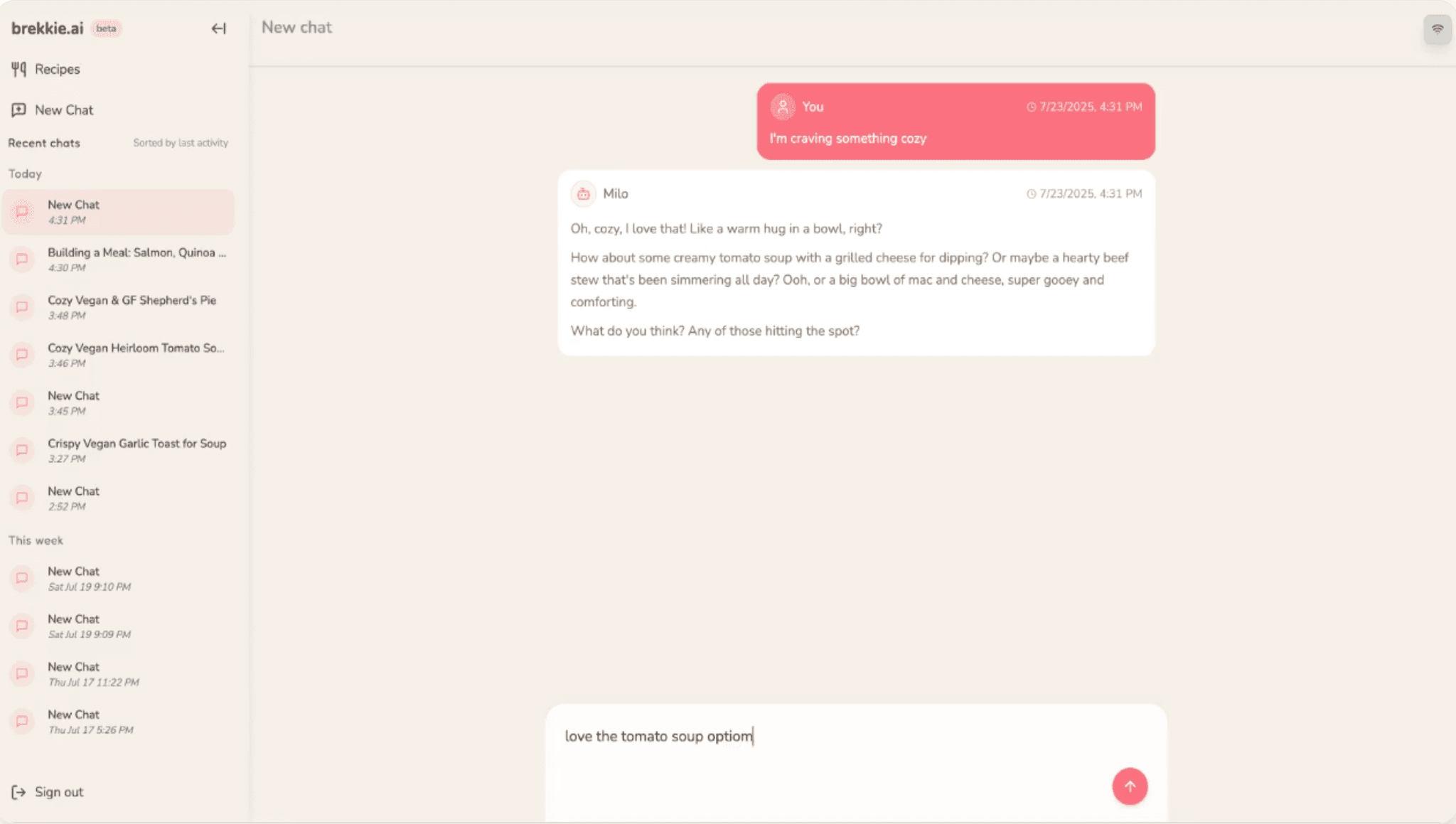This screenshot has width=1456, height=824.
Task: Focus the message input containing tomato soup text
Action: (x=856, y=736)
